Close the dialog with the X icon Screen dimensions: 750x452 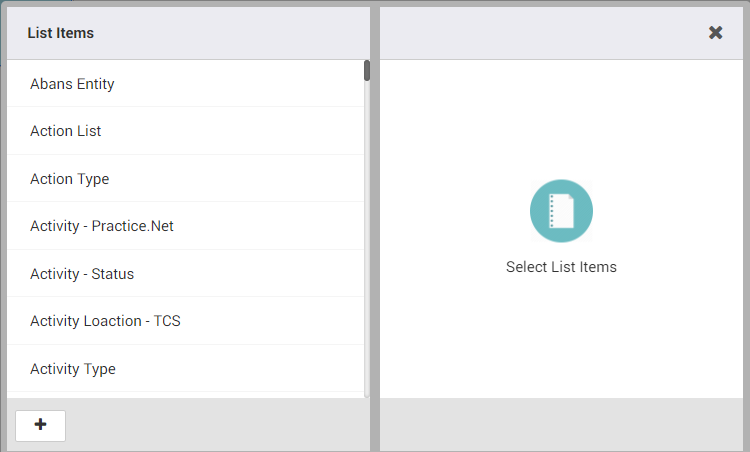(x=716, y=33)
